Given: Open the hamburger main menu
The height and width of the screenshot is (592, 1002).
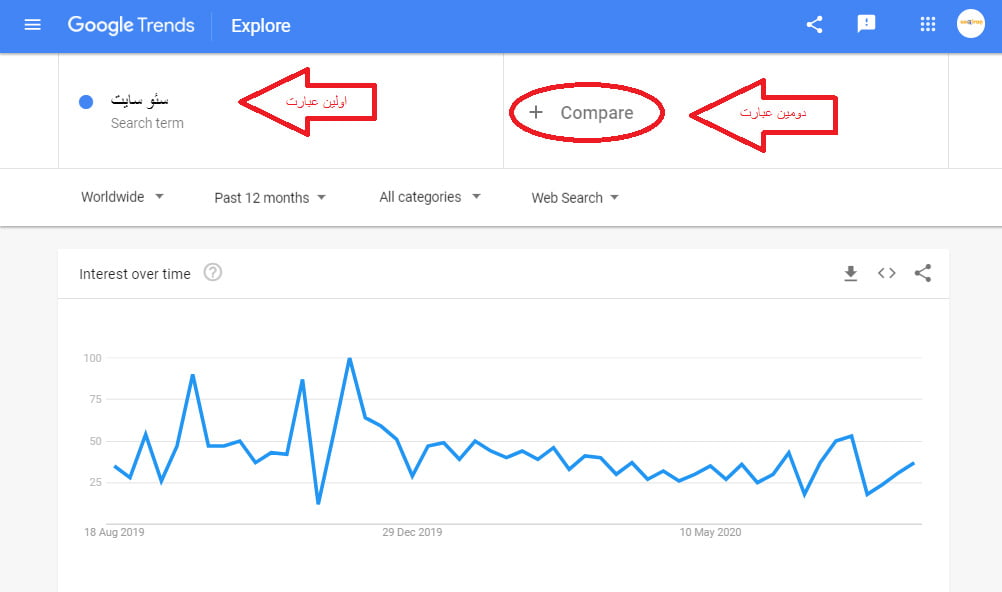Looking at the screenshot, I should (x=32, y=25).
